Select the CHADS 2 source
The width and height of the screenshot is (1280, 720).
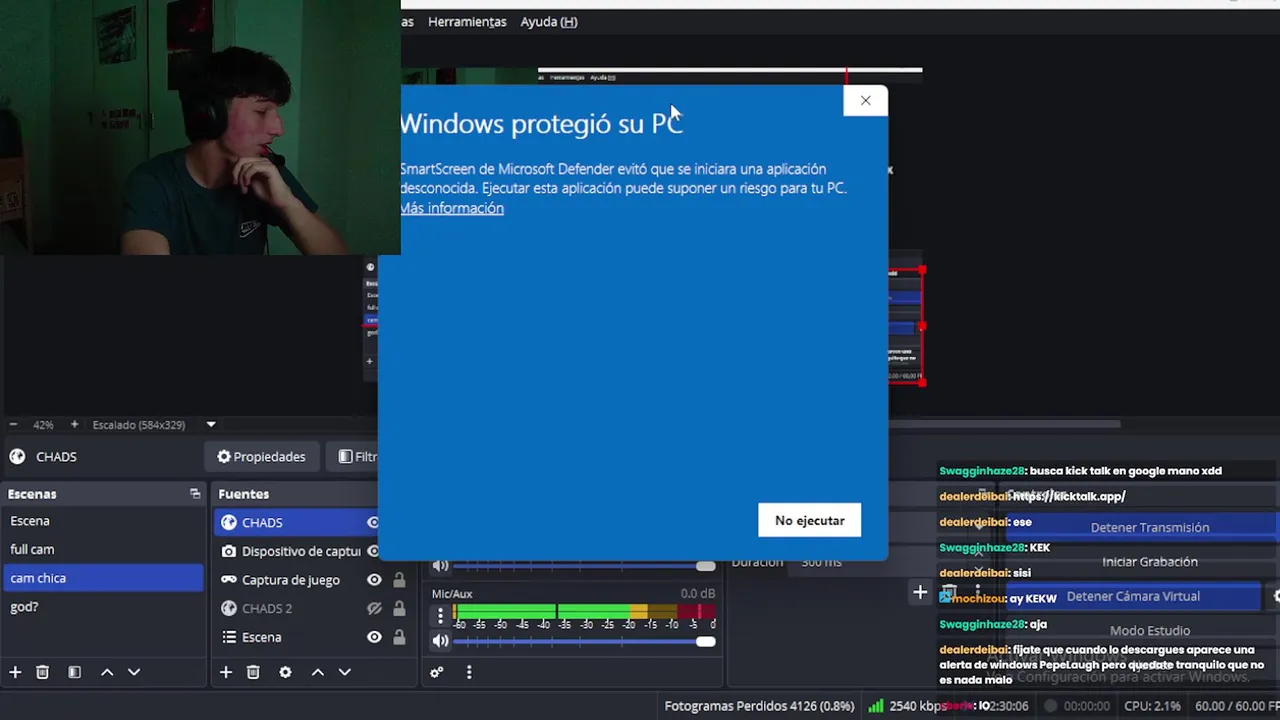pos(267,608)
